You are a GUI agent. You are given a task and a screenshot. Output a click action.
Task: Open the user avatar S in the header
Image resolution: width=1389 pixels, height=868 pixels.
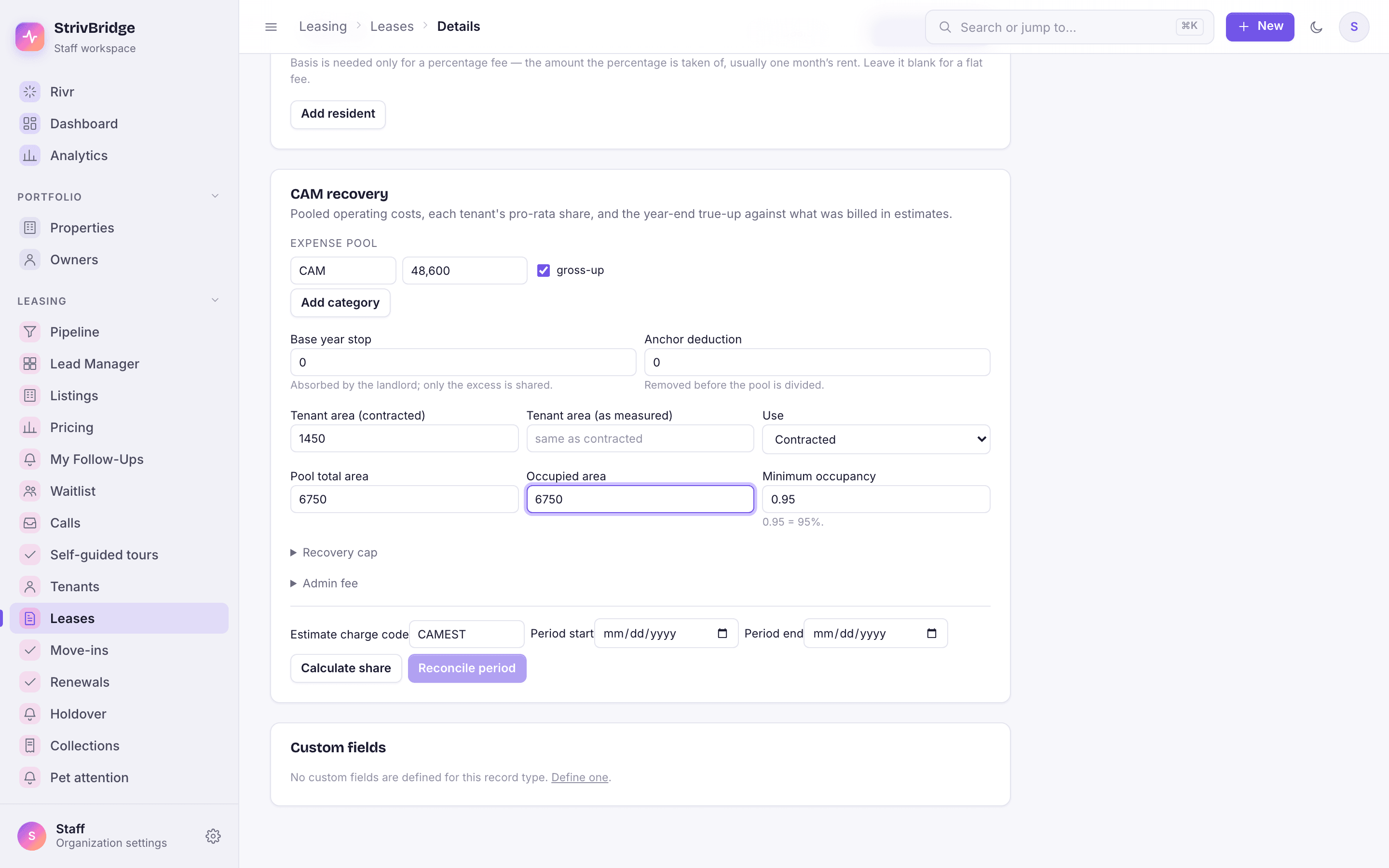coord(1353,27)
